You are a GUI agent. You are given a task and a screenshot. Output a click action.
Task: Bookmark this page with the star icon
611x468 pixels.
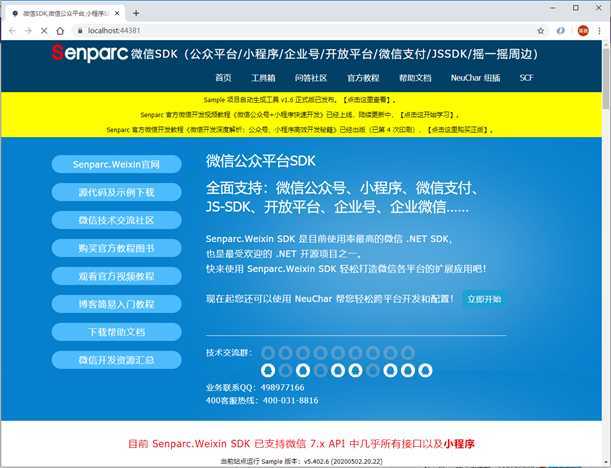[540, 31]
